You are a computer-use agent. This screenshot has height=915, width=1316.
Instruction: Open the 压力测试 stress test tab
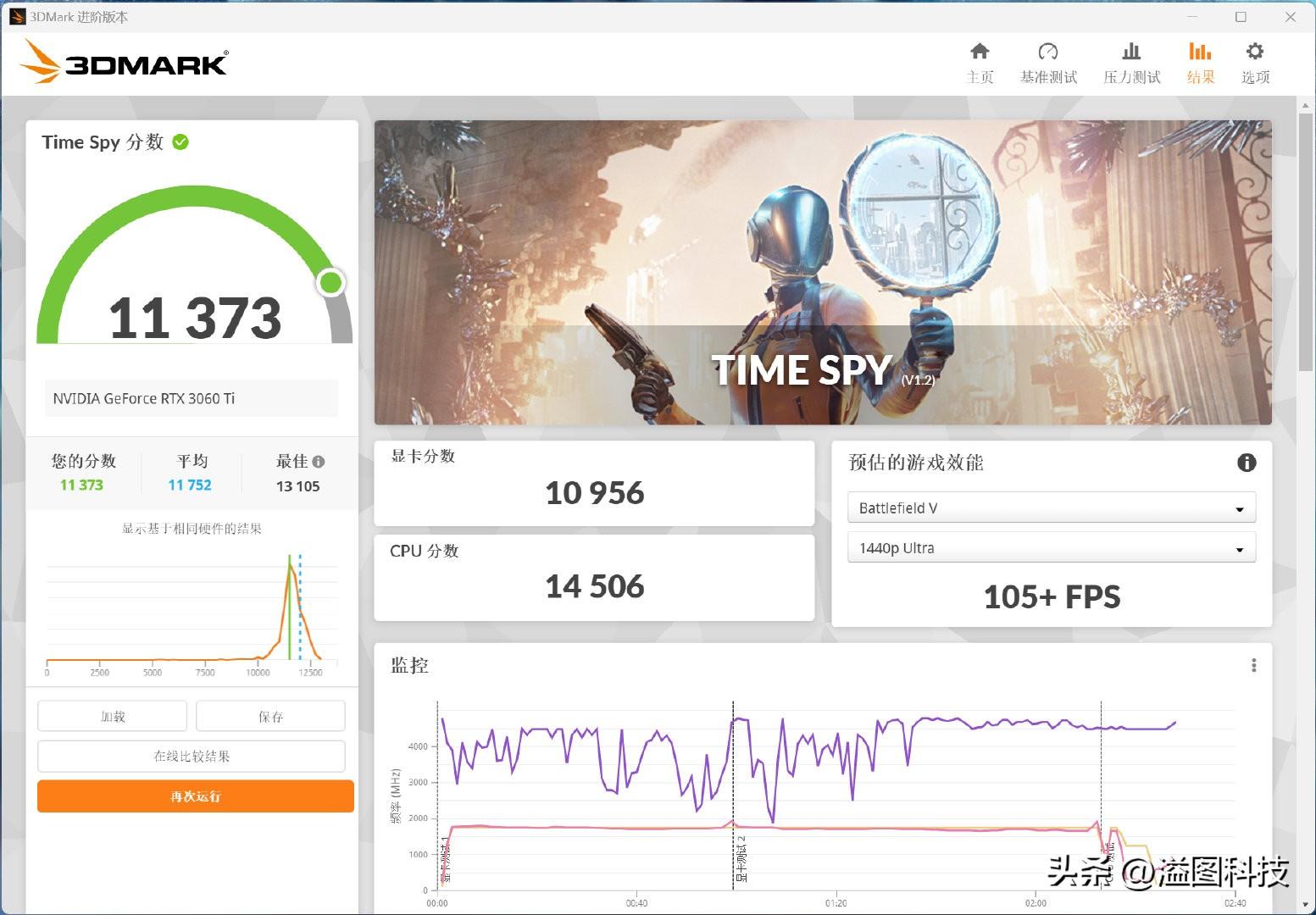click(x=1131, y=64)
